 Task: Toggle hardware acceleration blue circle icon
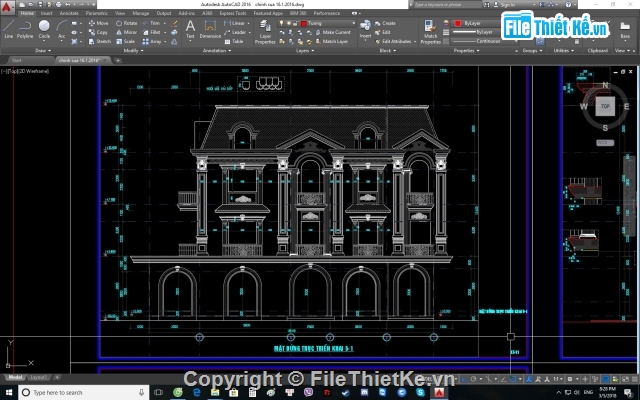(606, 379)
